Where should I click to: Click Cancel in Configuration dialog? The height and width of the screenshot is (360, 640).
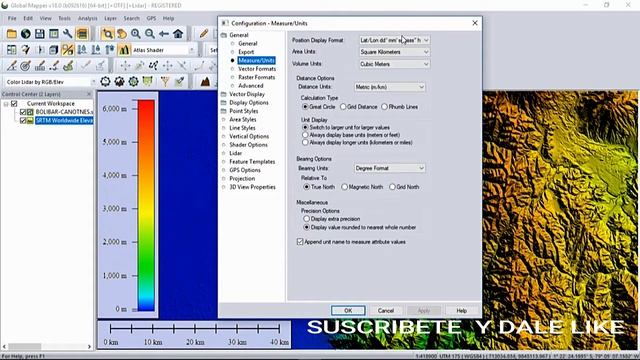point(386,311)
